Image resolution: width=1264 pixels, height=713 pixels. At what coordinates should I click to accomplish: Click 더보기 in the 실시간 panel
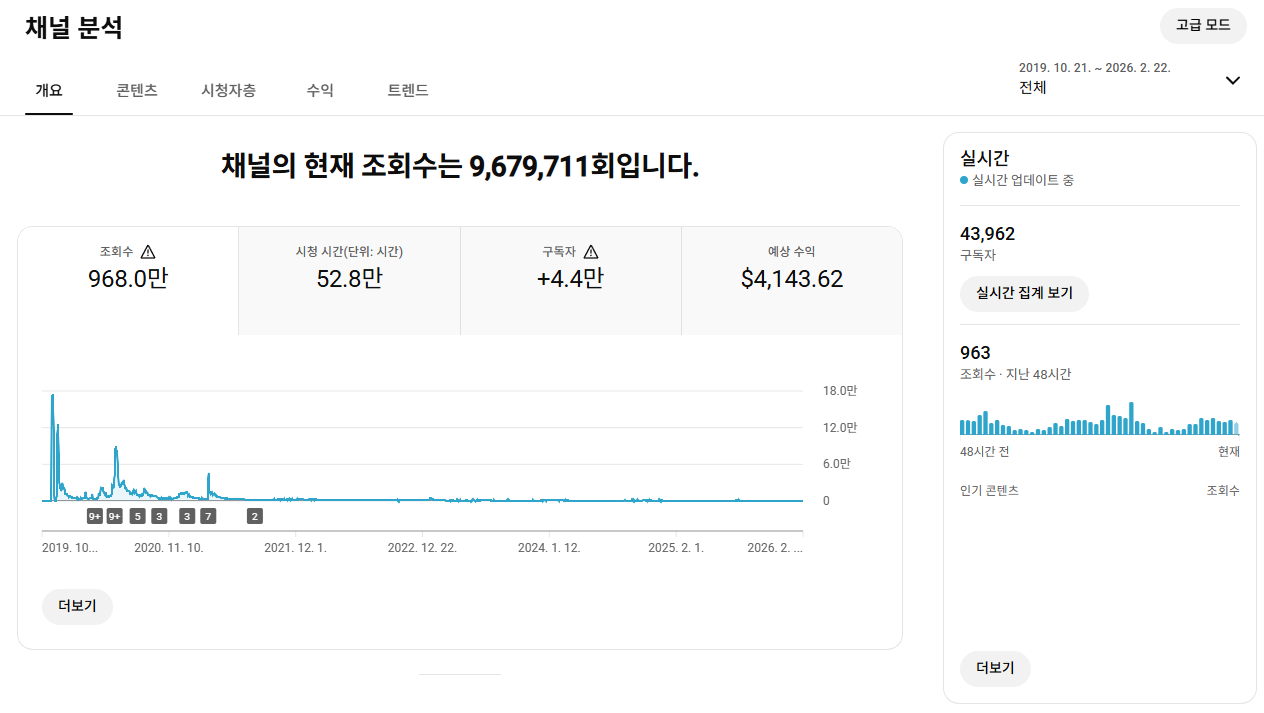(995, 668)
